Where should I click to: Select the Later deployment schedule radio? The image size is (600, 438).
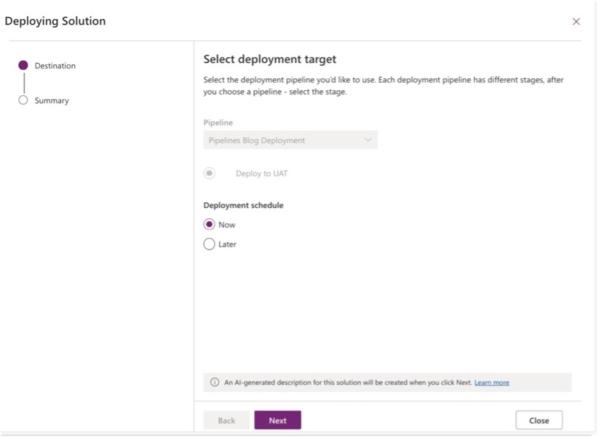click(209, 244)
